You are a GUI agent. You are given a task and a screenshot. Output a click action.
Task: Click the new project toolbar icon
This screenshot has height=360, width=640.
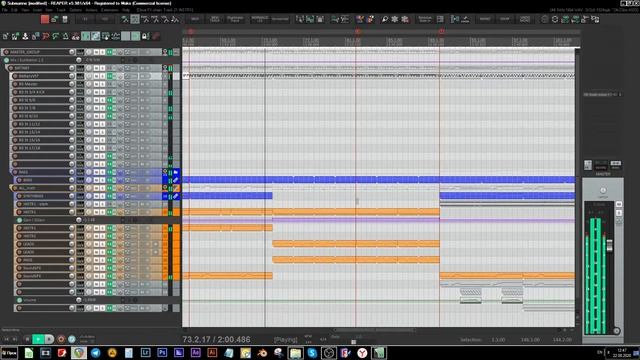pos(5,36)
